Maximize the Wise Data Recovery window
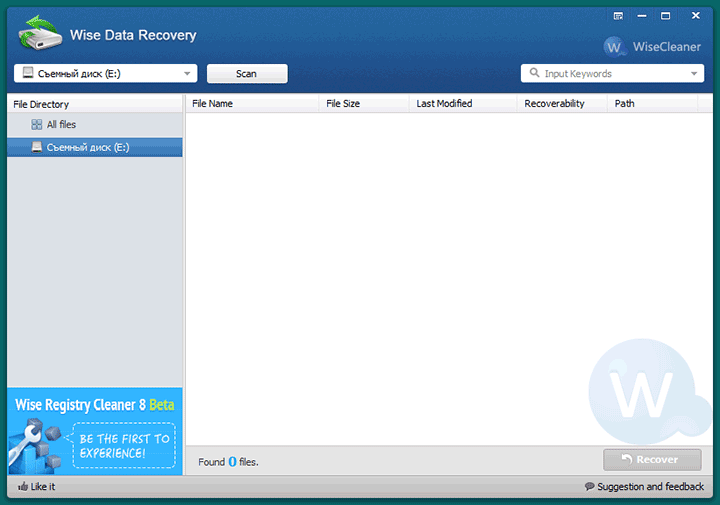 click(x=665, y=16)
